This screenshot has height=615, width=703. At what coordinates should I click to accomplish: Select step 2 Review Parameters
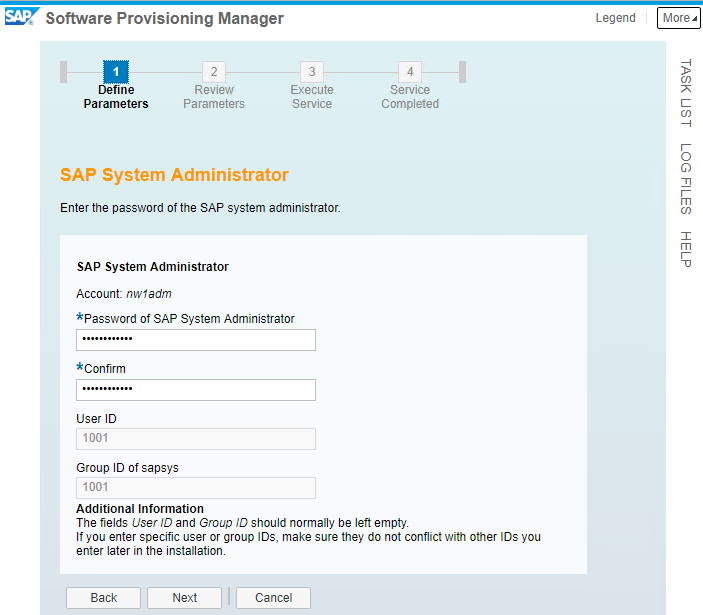tap(214, 86)
